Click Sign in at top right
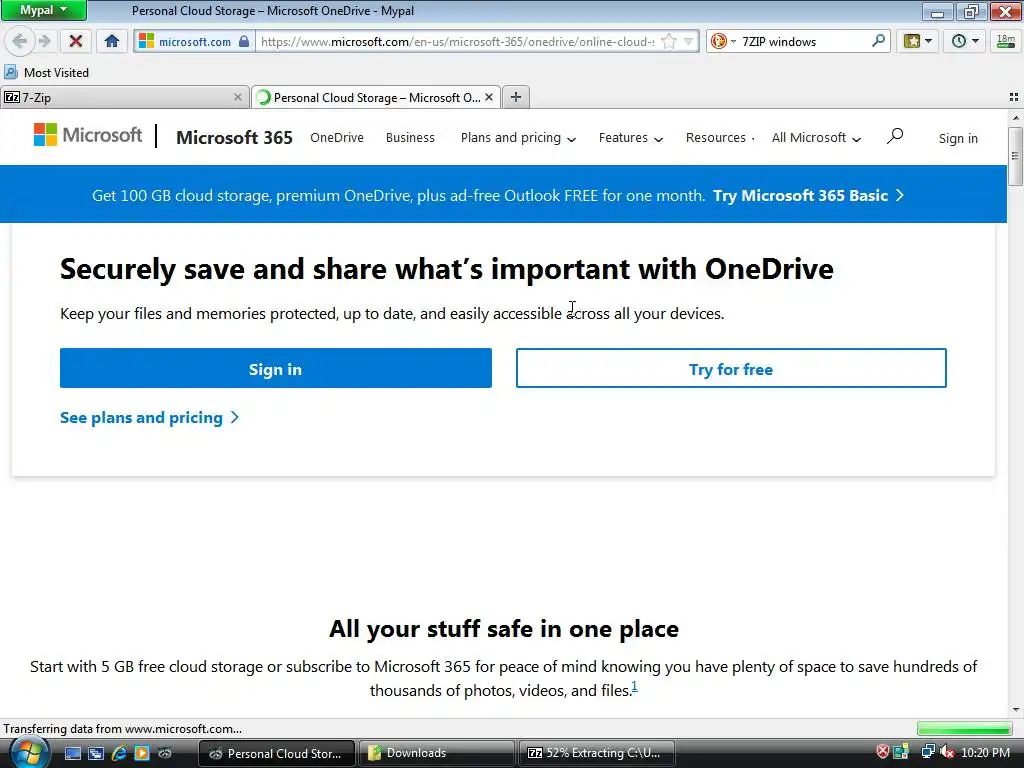 (958, 138)
